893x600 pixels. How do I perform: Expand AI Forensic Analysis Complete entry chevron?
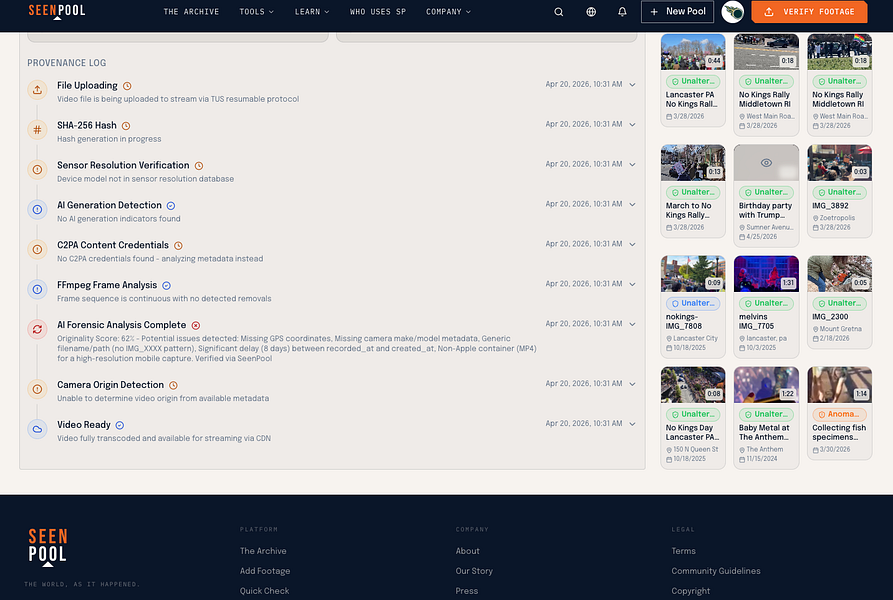tap(632, 324)
